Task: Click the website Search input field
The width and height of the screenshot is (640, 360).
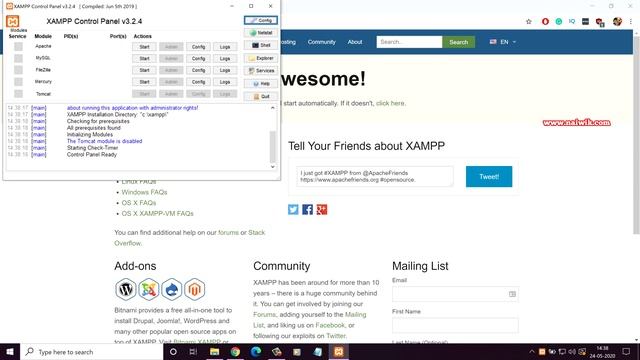Action: coord(409,42)
